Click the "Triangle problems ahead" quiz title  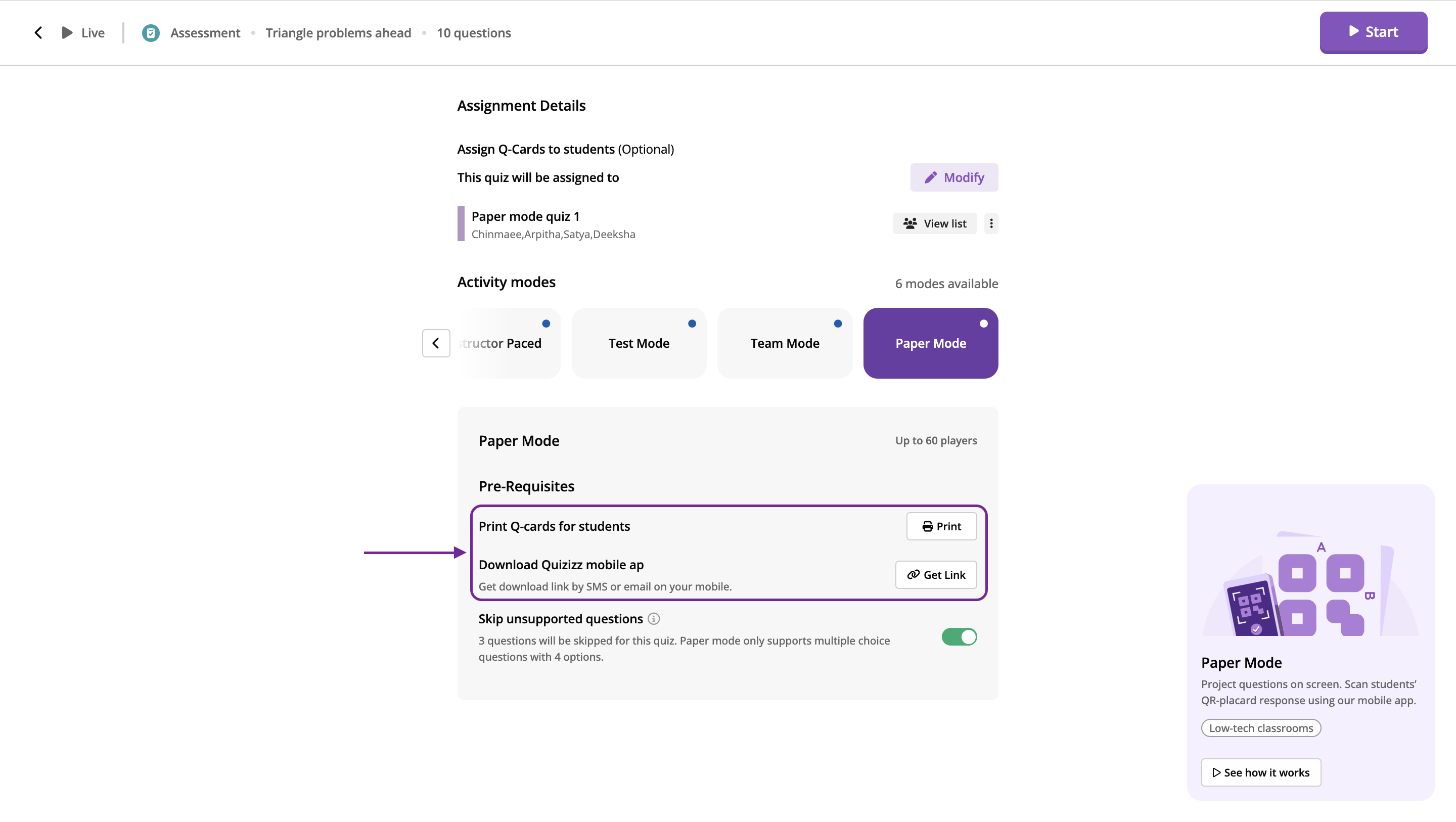(x=339, y=33)
